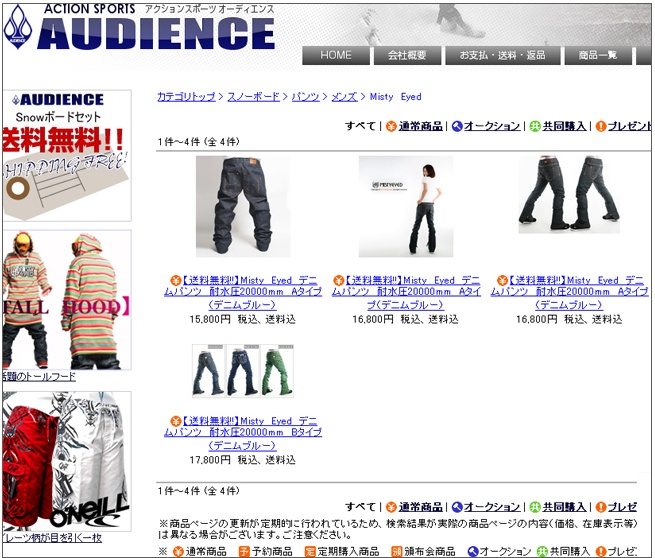Click legend オークション gavel icon
Screen dimensions: 655x558
473,551
